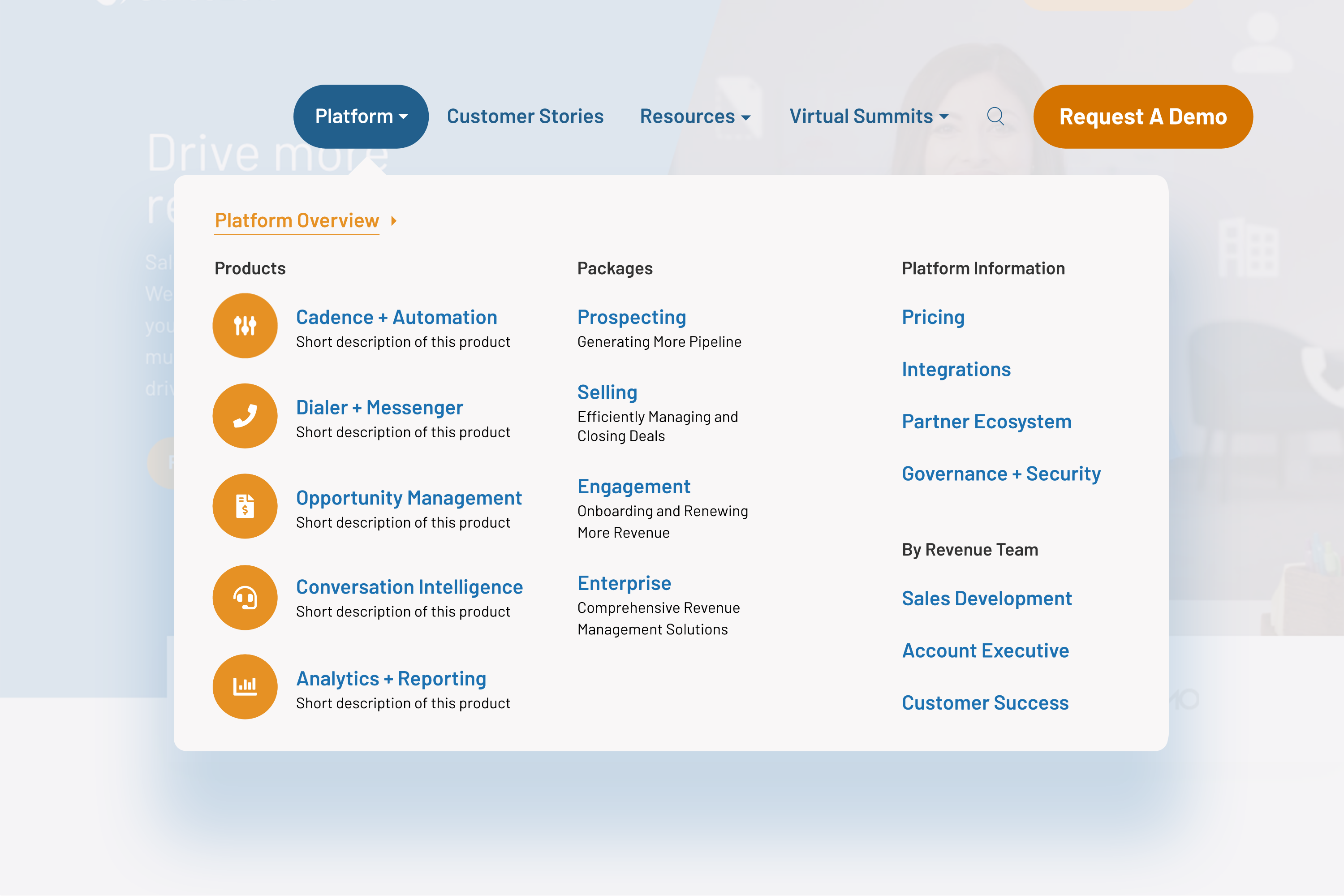The height and width of the screenshot is (896, 1344).
Task: Select the Enterprise package
Action: pyautogui.click(x=624, y=583)
